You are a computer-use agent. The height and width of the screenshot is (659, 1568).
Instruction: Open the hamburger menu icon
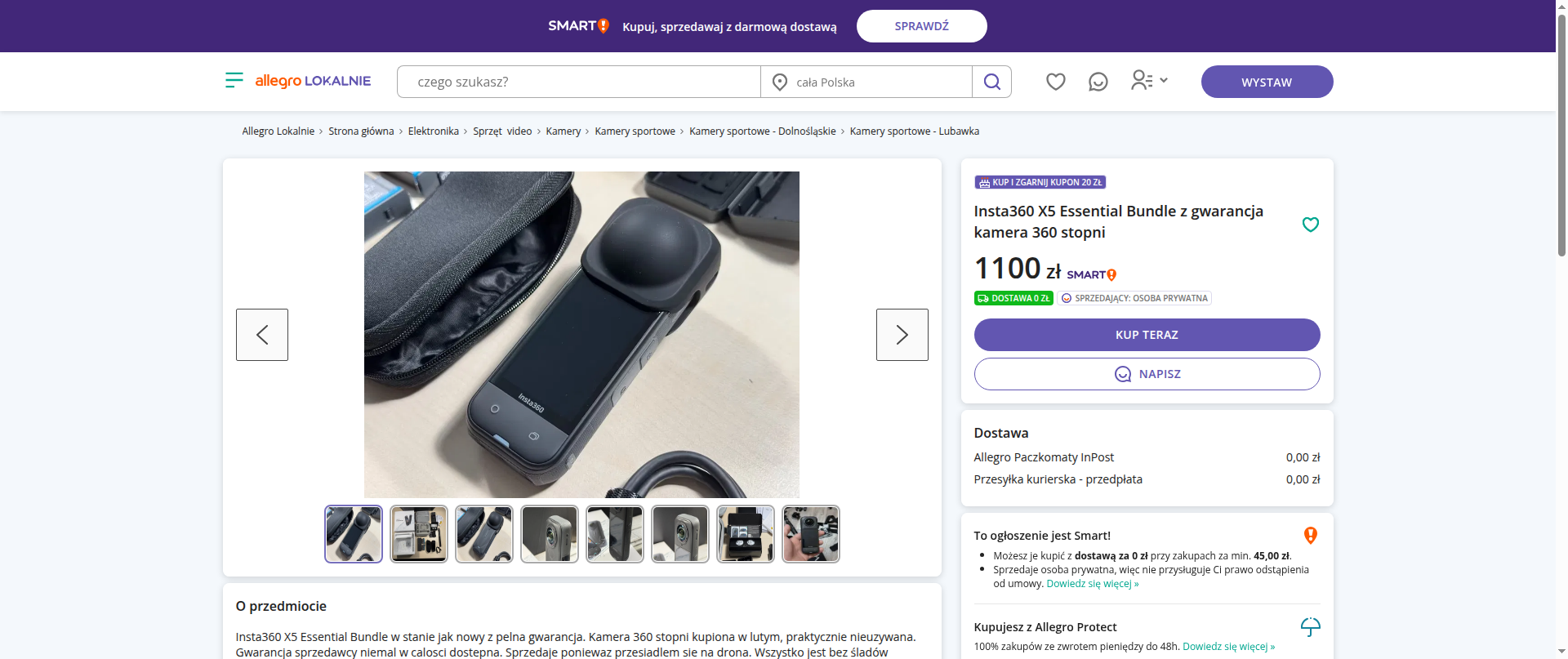234,80
